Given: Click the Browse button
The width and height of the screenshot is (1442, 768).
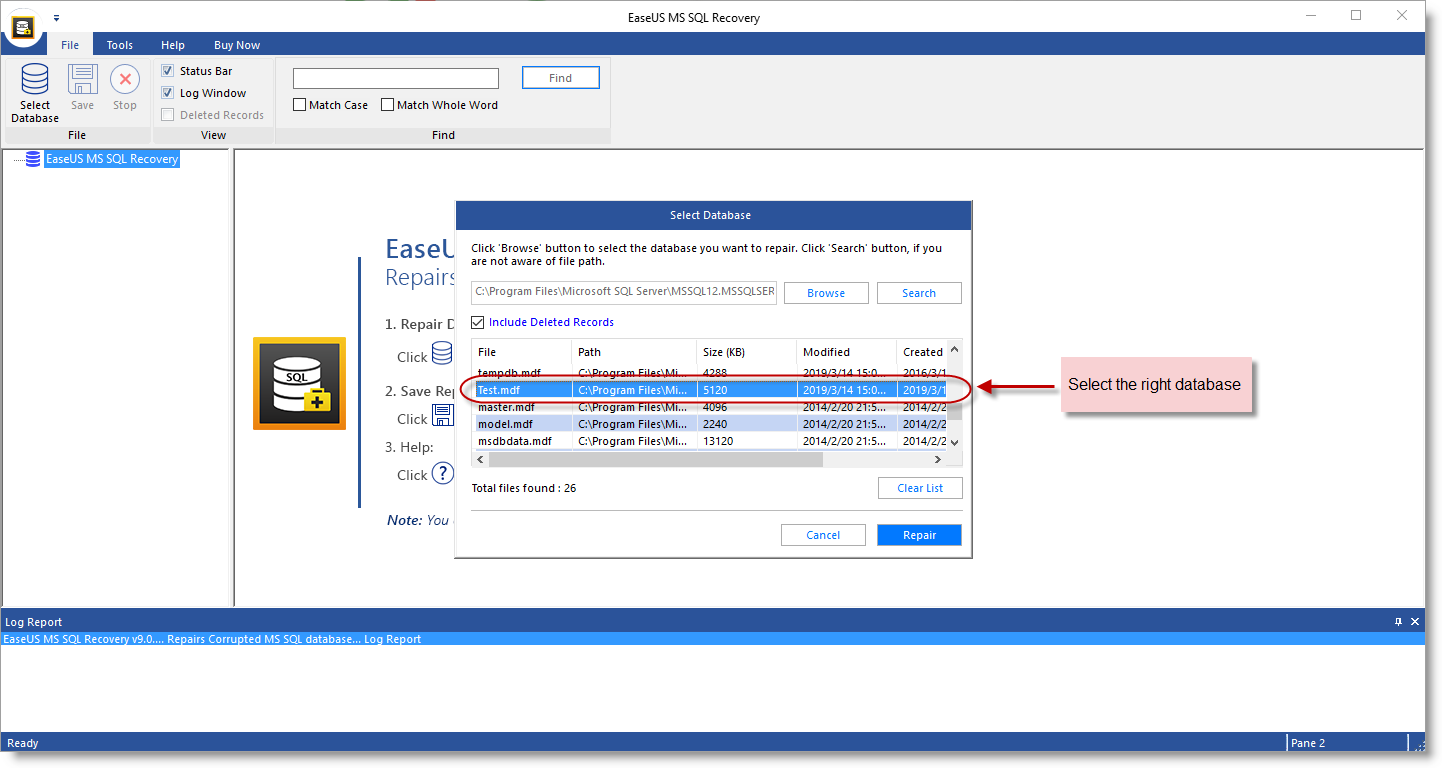Looking at the screenshot, I should pyautogui.click(x=826, y=293).
